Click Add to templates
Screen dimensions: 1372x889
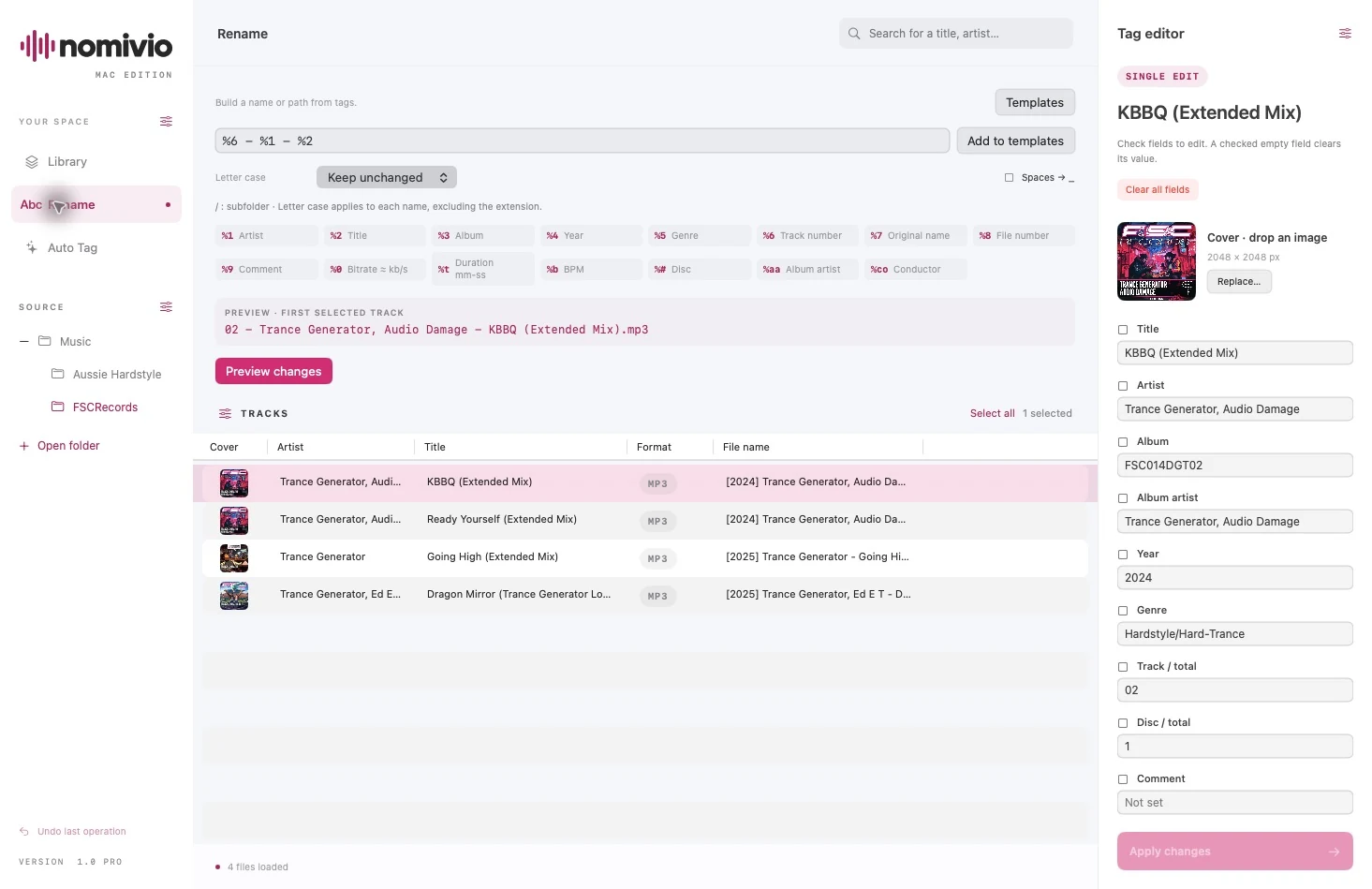pos(1015,141)
